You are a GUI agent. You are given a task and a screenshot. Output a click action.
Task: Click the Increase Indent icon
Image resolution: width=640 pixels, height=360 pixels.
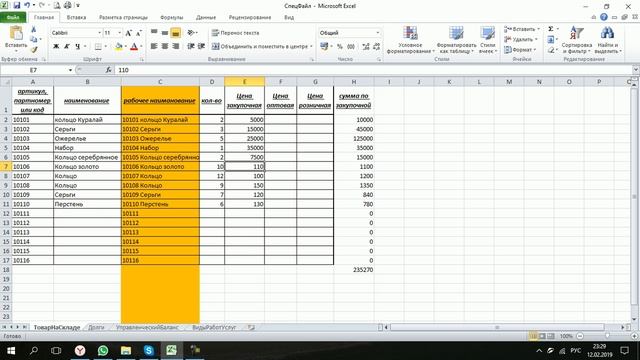click(201, 47)
